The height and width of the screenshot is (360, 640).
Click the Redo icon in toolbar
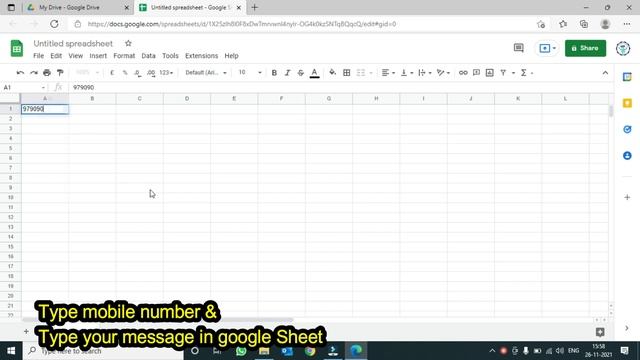34,73
